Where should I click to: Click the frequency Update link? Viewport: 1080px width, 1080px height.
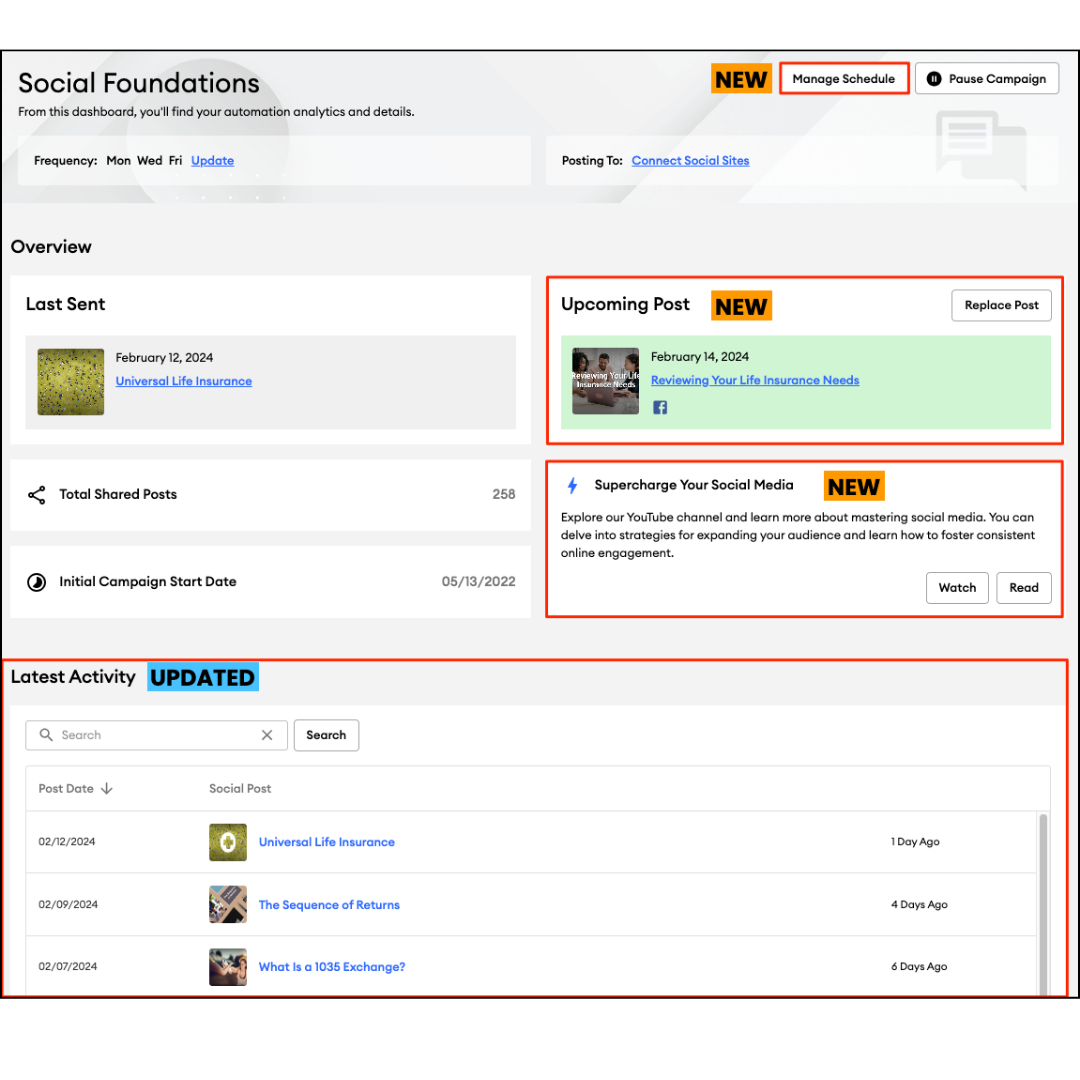click(x=212, y=161)
